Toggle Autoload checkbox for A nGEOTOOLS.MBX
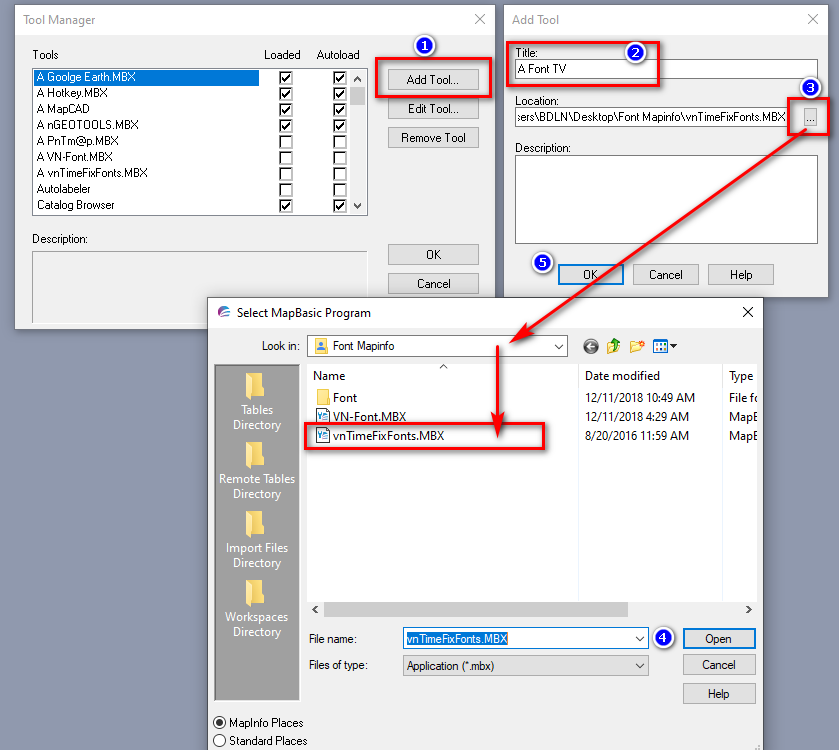839x750 pixels. tap(339, 125)
